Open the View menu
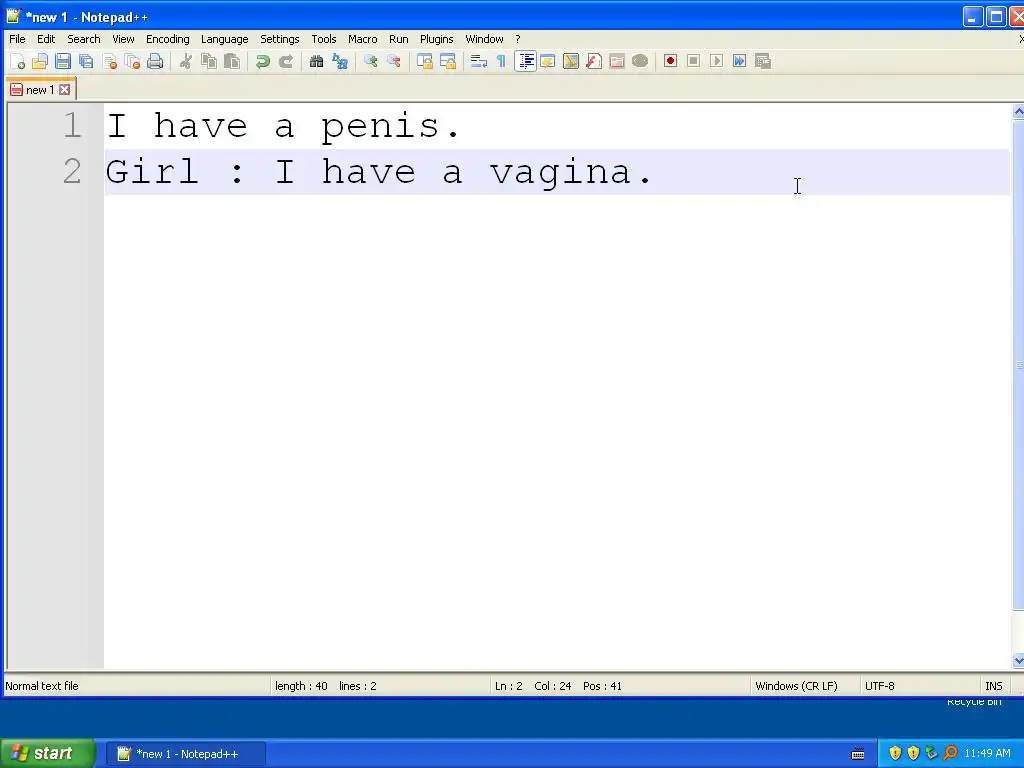Viewport: 1024px width, 768px height. (123, 39)
